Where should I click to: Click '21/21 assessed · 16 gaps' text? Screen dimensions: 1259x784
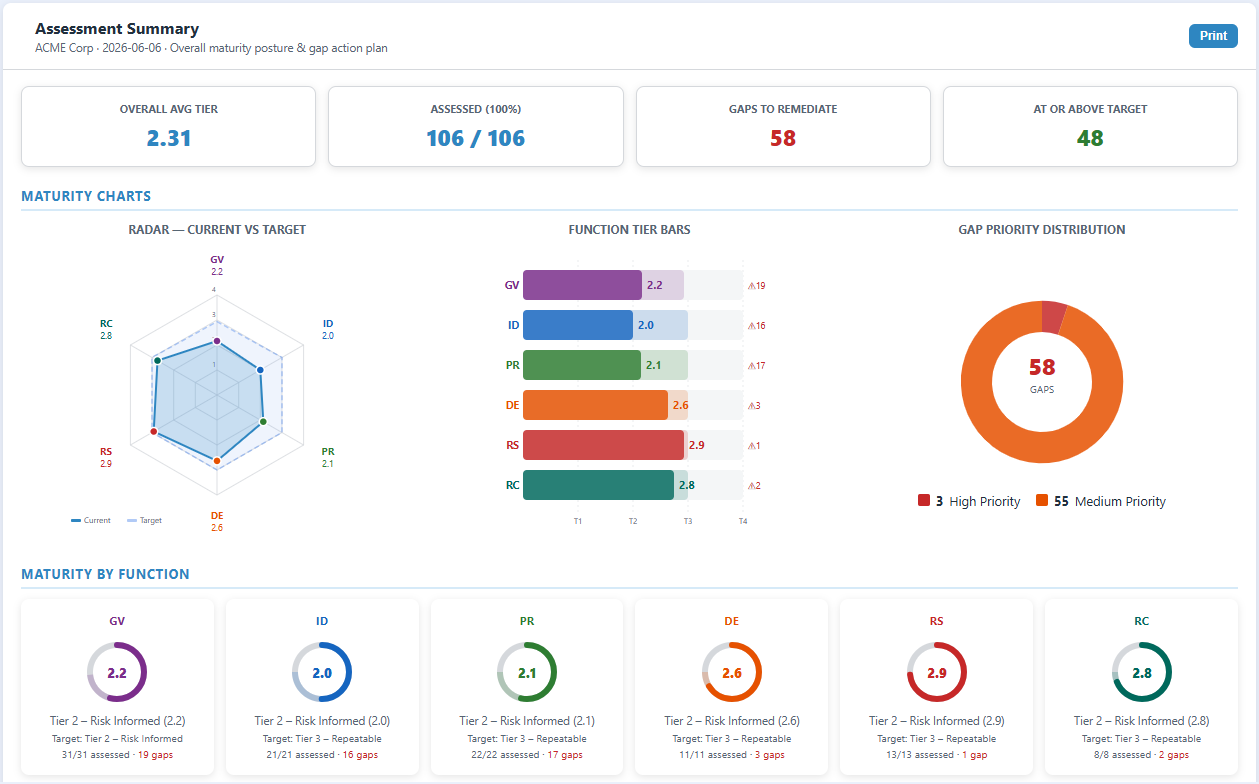tap(322, 755)
